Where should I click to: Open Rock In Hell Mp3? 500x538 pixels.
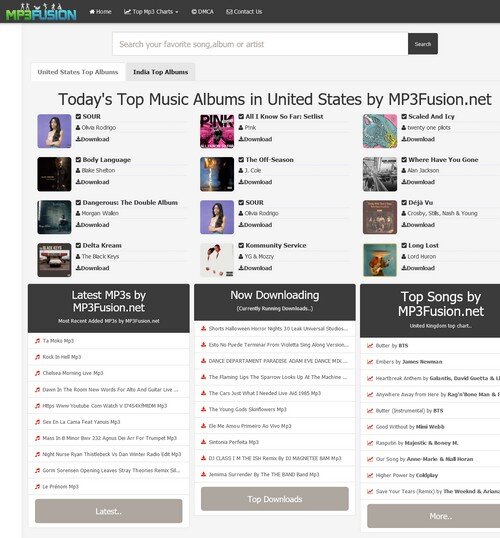click(62, 357)
